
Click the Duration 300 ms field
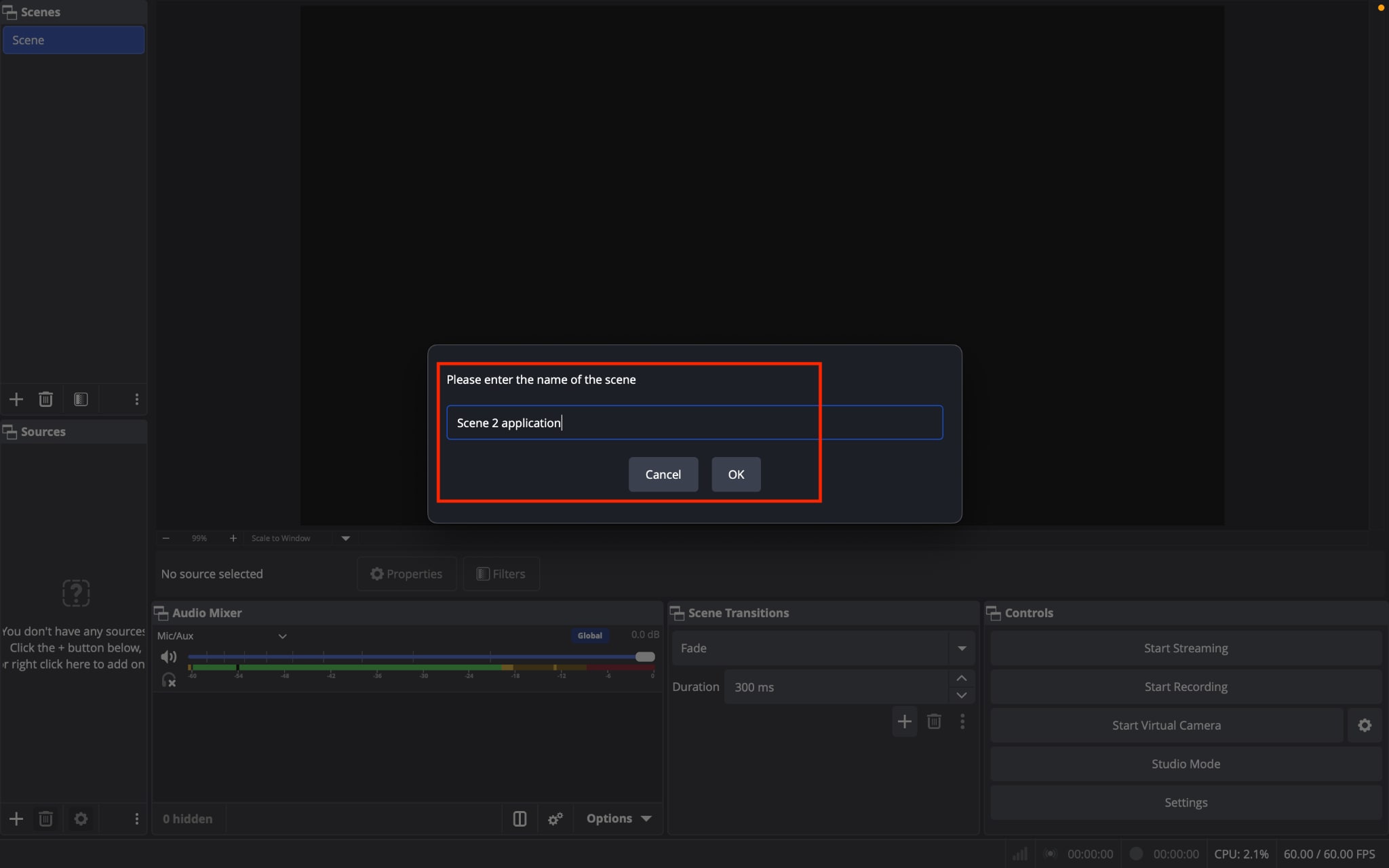coord(836,687)
